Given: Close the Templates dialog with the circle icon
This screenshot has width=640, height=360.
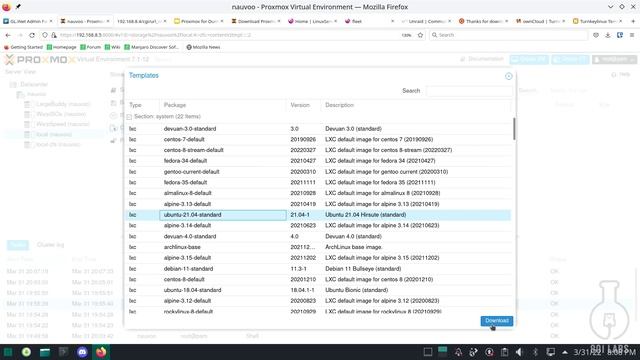Looking at the screenshot, I should click(x=509, y=76).
